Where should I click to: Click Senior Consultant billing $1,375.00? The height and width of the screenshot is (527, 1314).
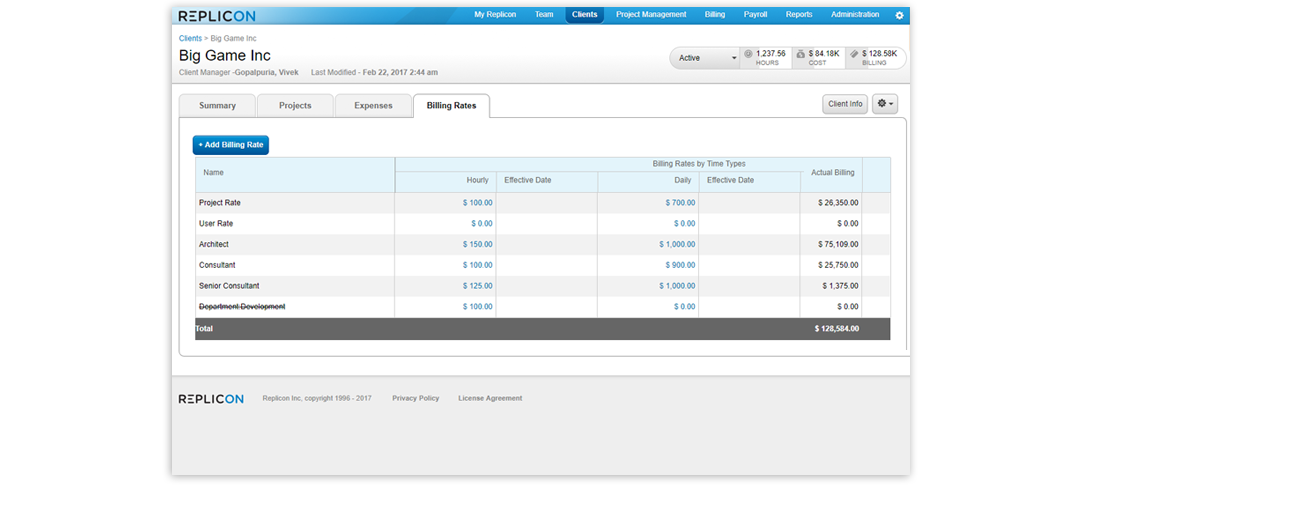tap(839, 286)
